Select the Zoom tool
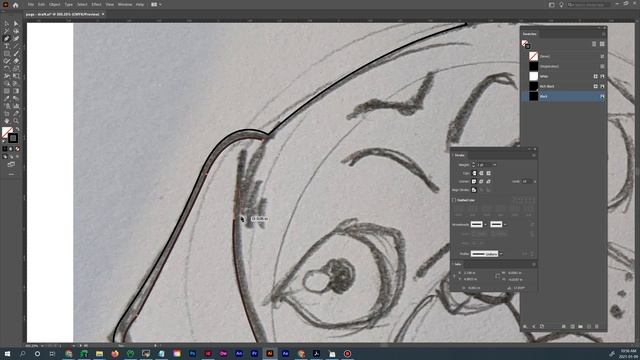The width and height of the screenshot is (640, 360). pos(16,121)
